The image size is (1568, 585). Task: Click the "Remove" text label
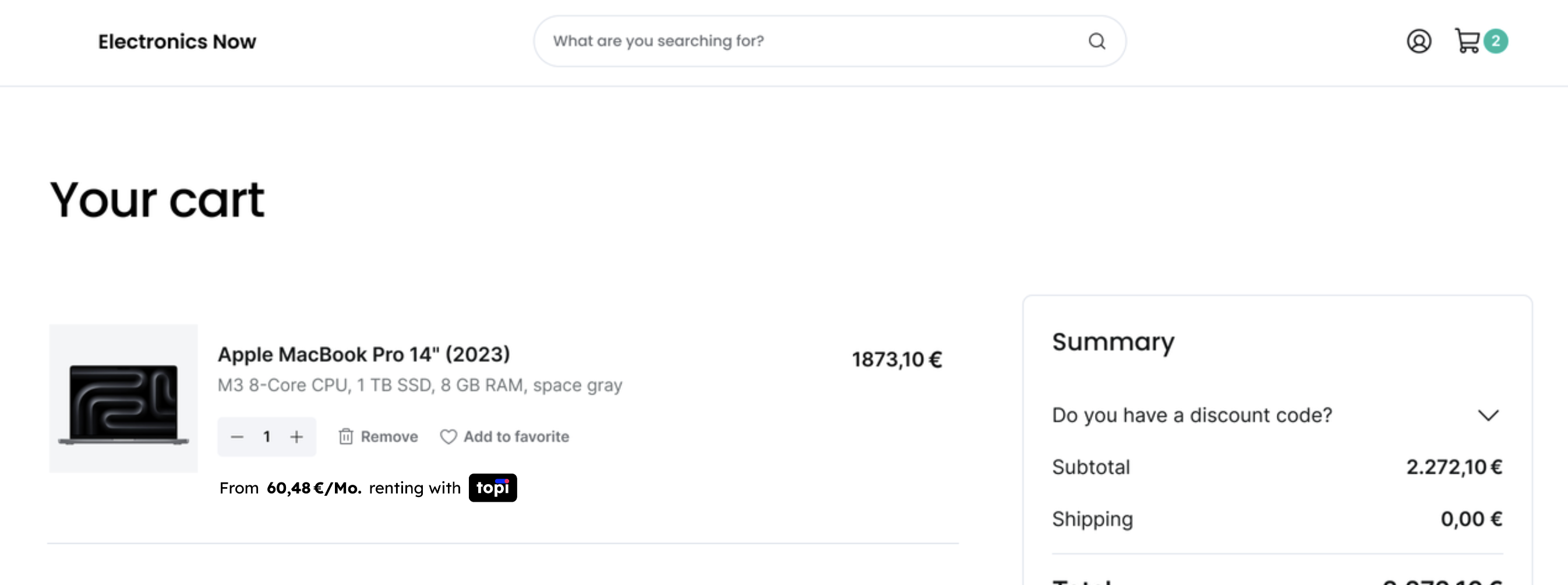click(389, 437)
